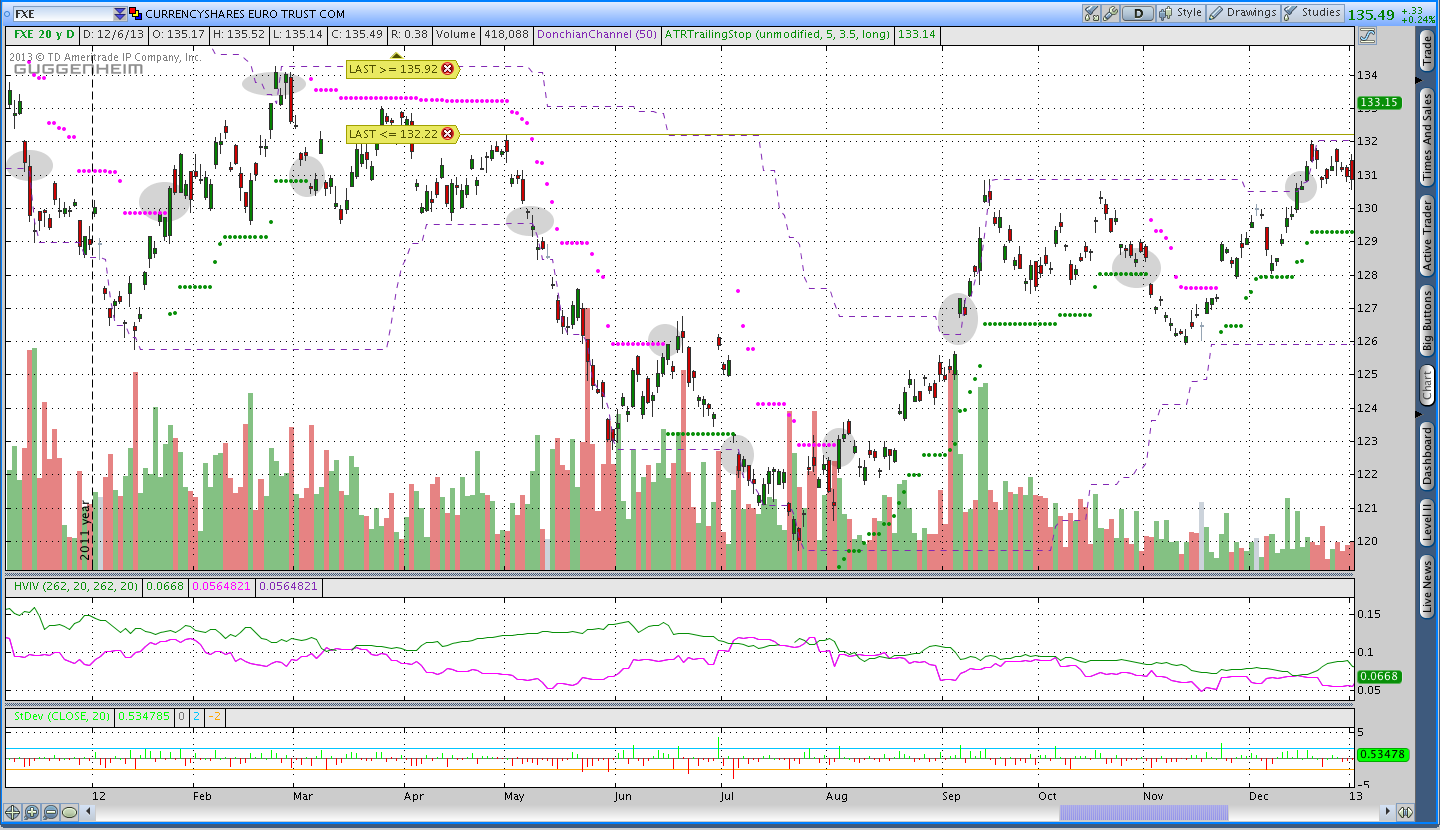Click the StDev (CLOSE, 20) label
Image resolution: width=1440 pixels, height=830 pixels.
tap(62, 716)
